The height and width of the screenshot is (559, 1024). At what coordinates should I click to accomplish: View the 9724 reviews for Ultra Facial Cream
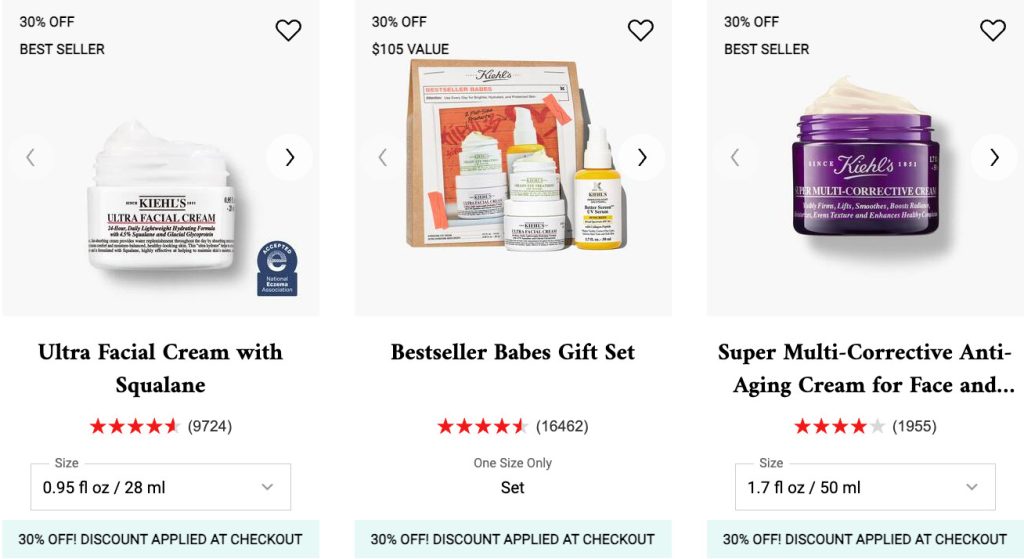(209, 426)
